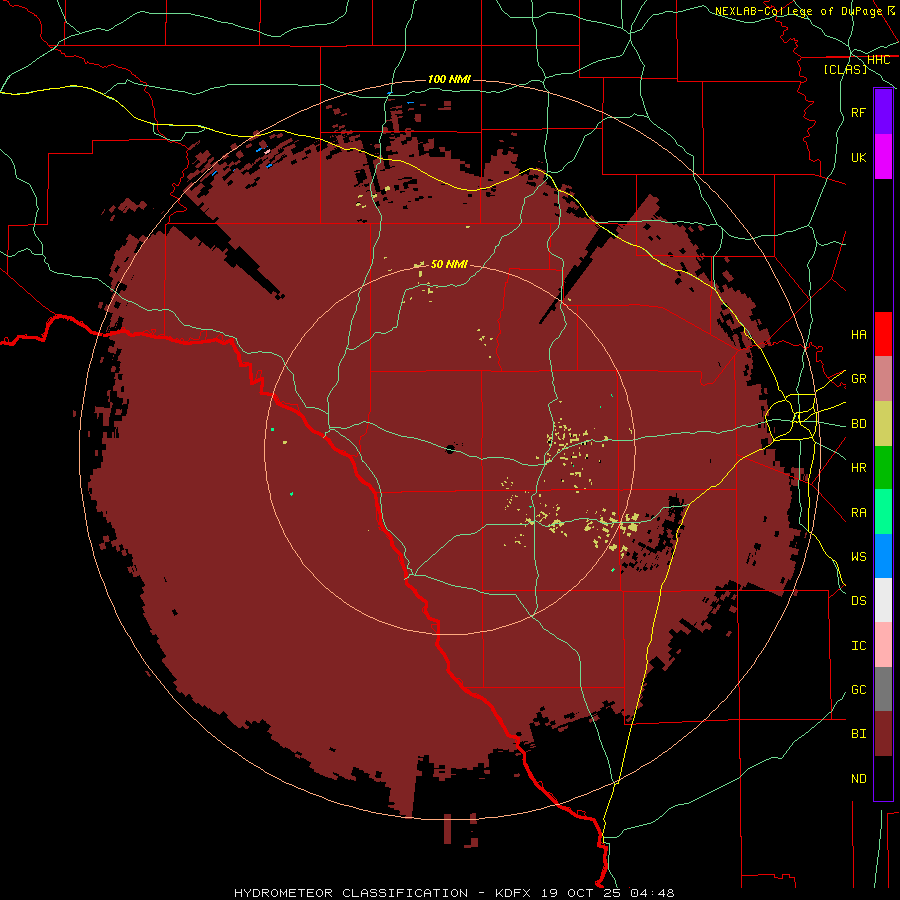
Task: Select the IC pink legend swatch
Action: (883, 645)
